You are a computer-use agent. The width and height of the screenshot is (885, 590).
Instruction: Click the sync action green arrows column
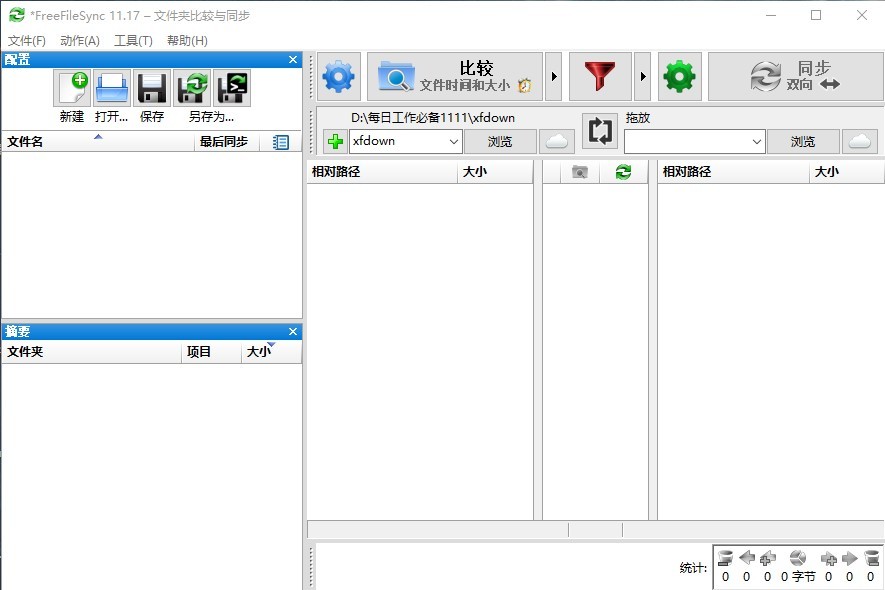[x=623, y=172]
